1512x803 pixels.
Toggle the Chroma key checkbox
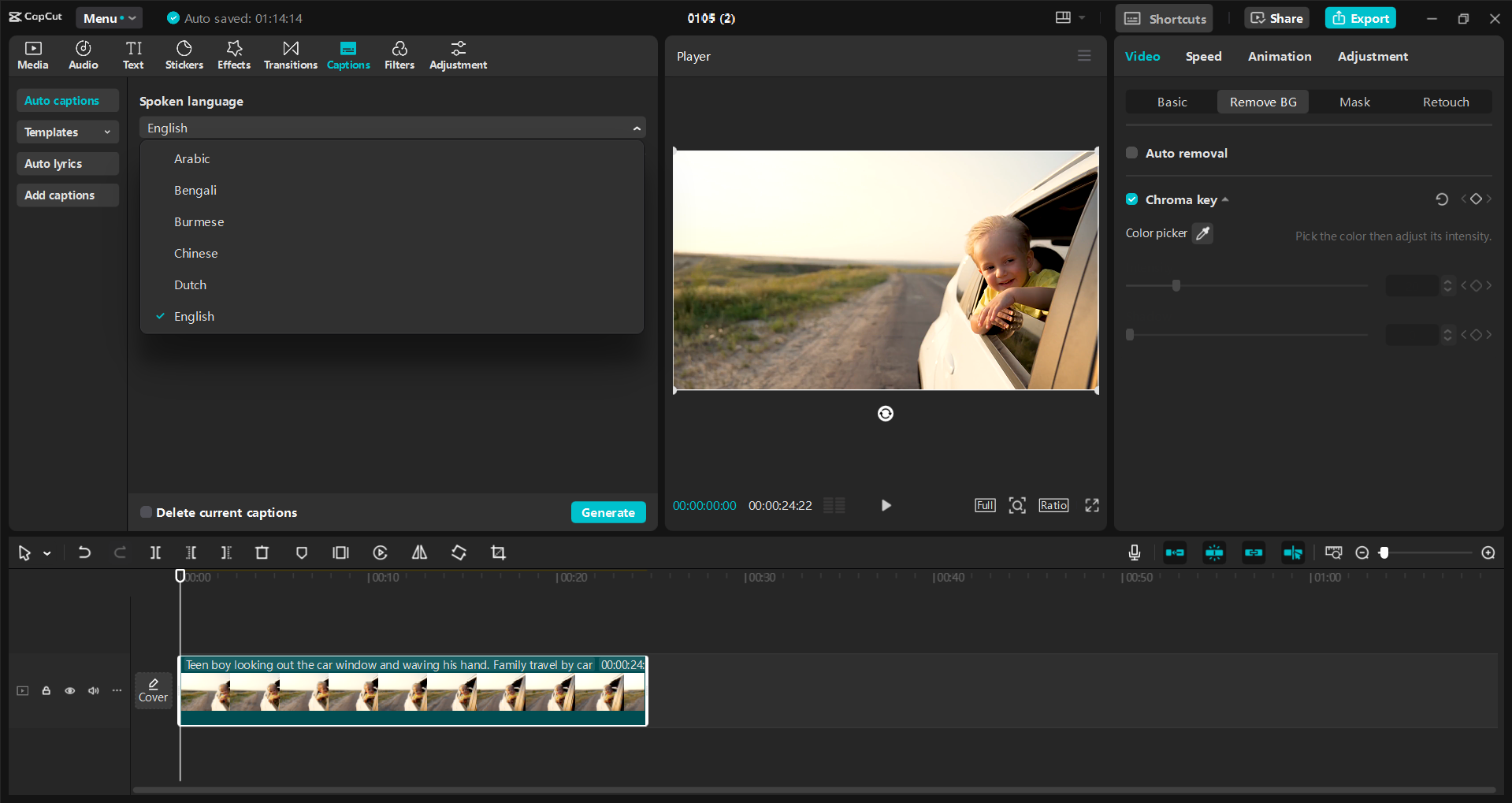coord(1131,199)
